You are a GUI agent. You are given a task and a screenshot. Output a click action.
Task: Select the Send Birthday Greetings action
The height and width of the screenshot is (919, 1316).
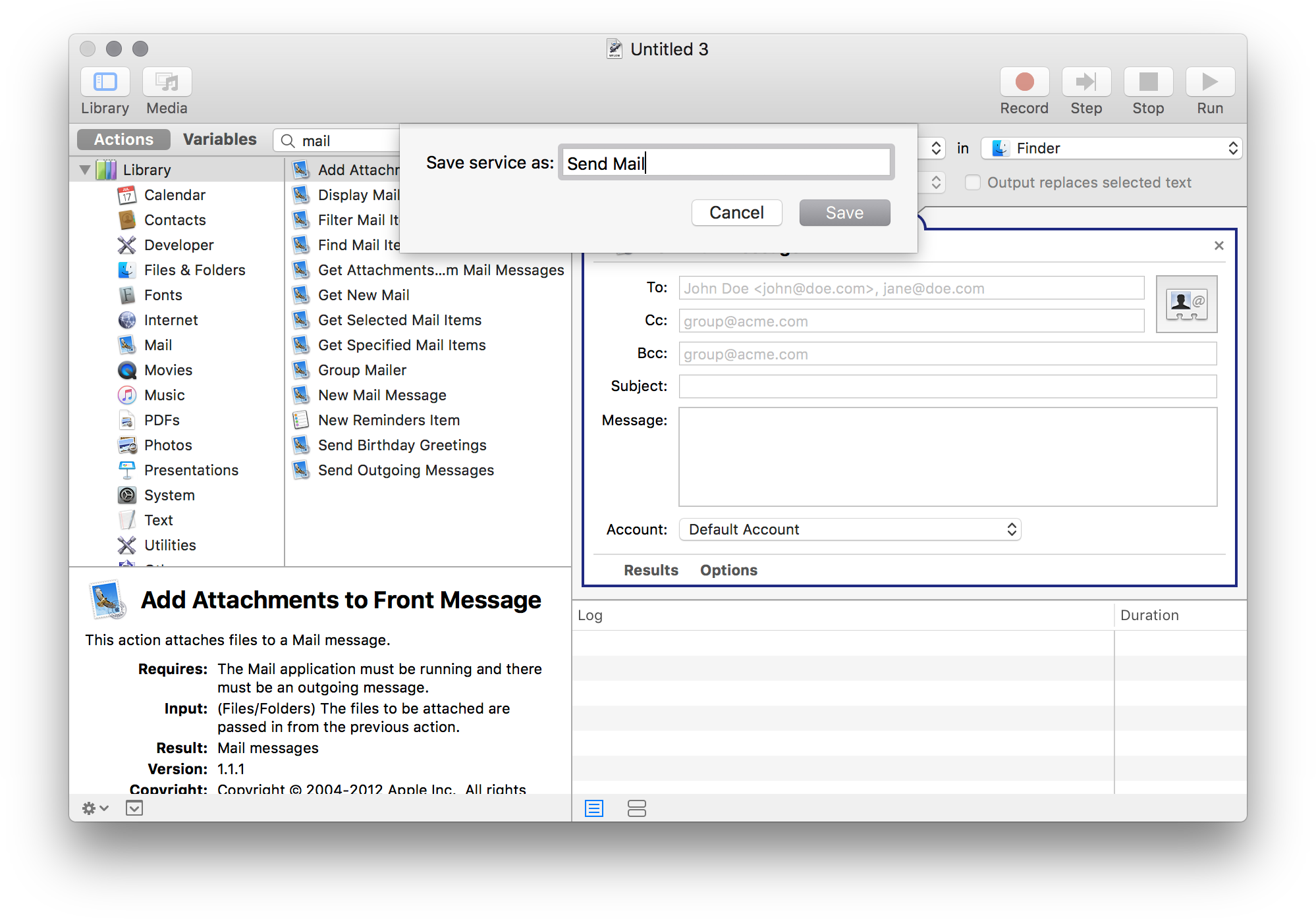401,445
